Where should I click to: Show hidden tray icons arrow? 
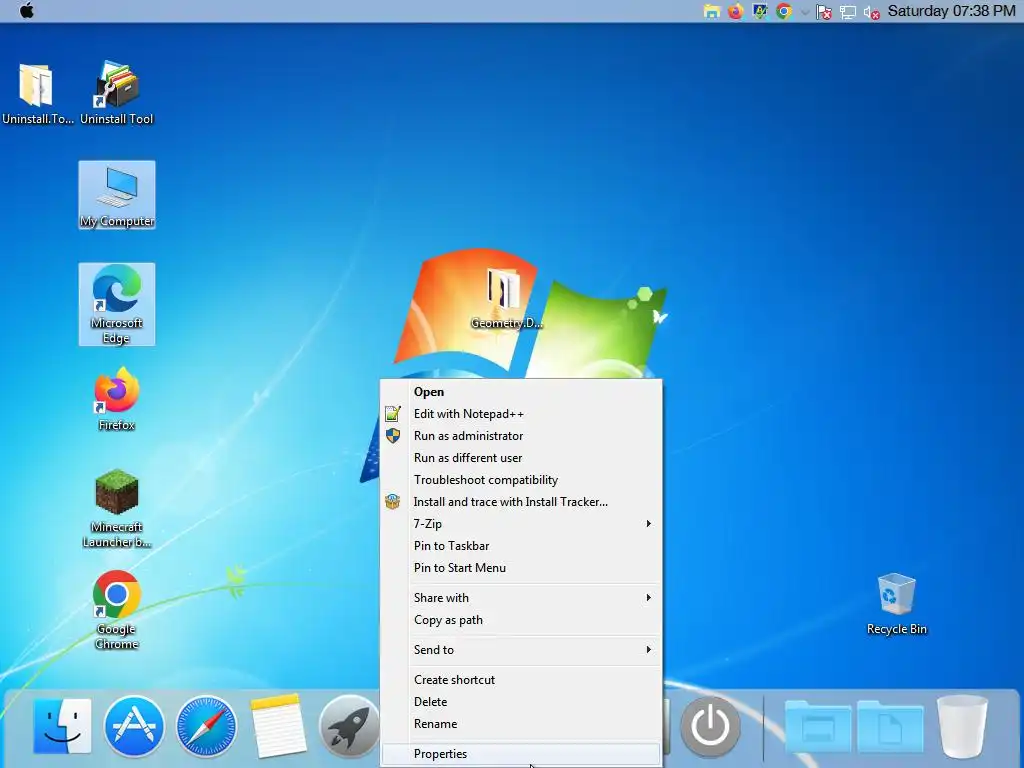(x=805, y=12)
